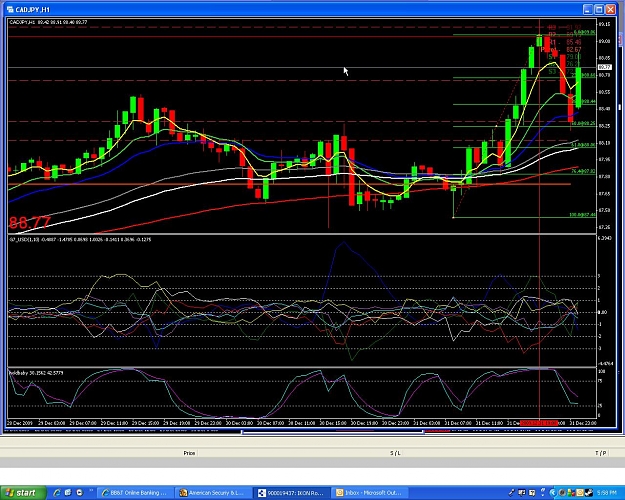Open the Windows Start menu

coord(21,493)
